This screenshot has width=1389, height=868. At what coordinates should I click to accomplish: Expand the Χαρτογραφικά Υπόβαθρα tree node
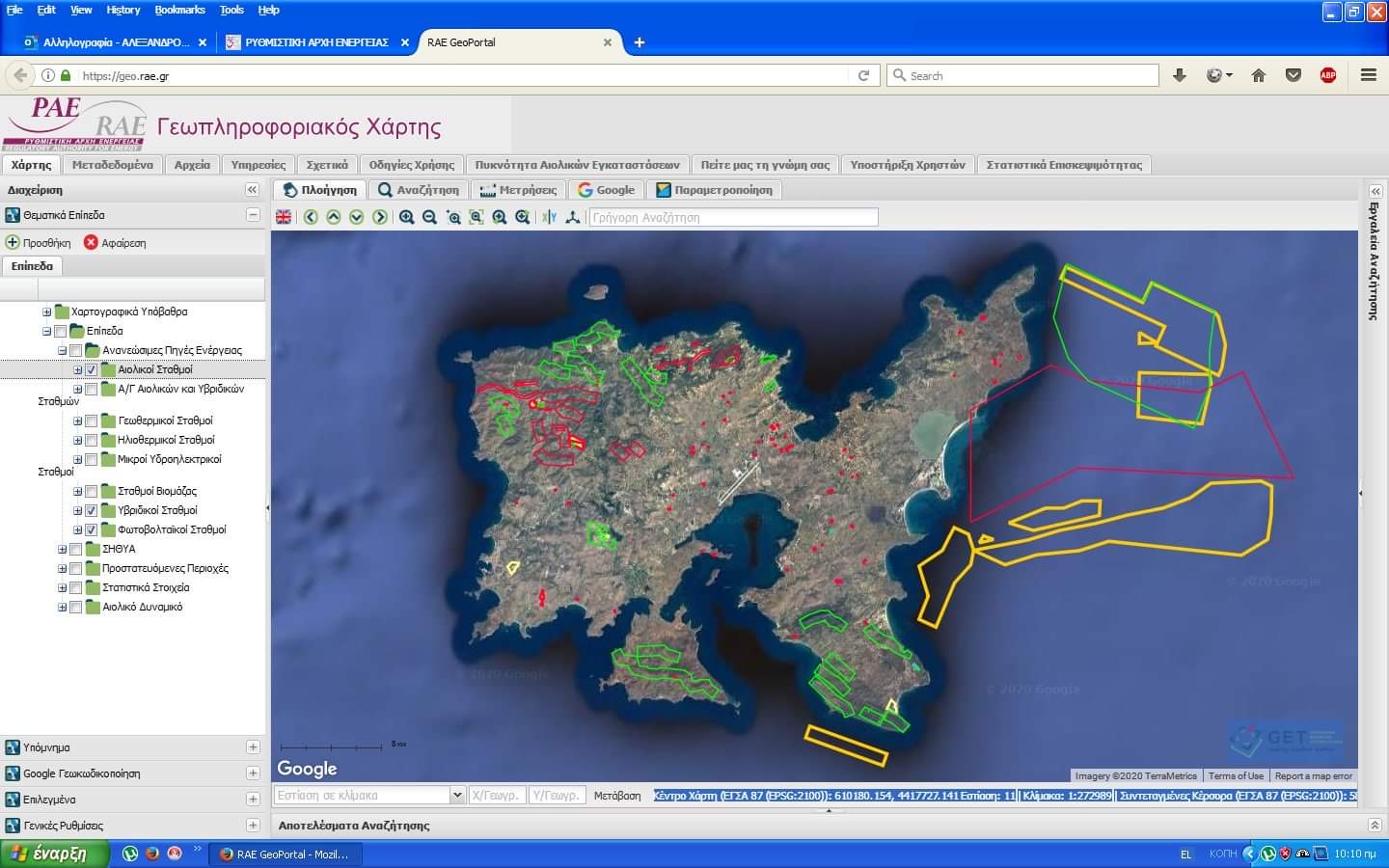click(46, 312)
